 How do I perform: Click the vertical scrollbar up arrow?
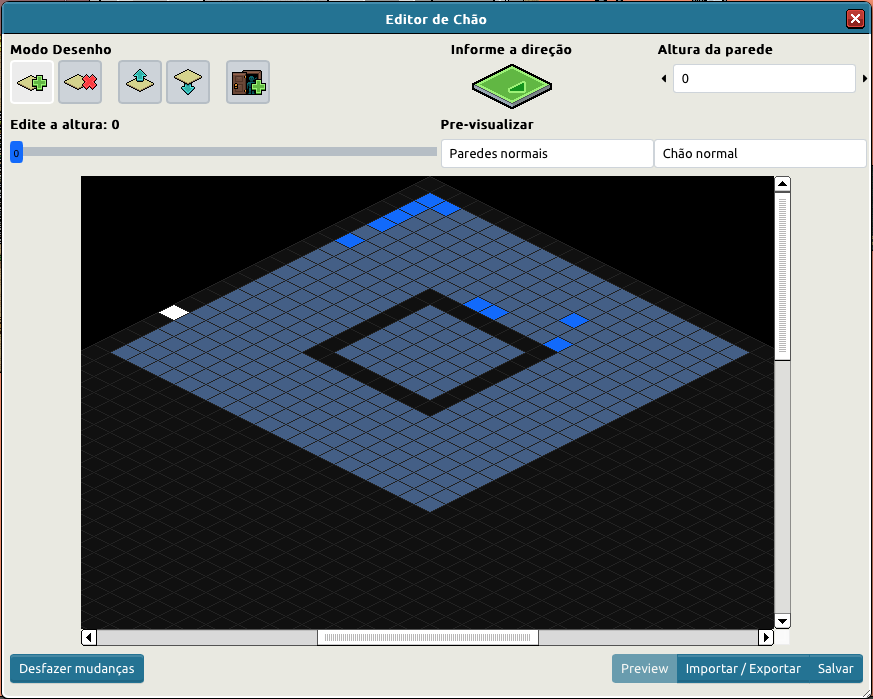coord(782,184)
